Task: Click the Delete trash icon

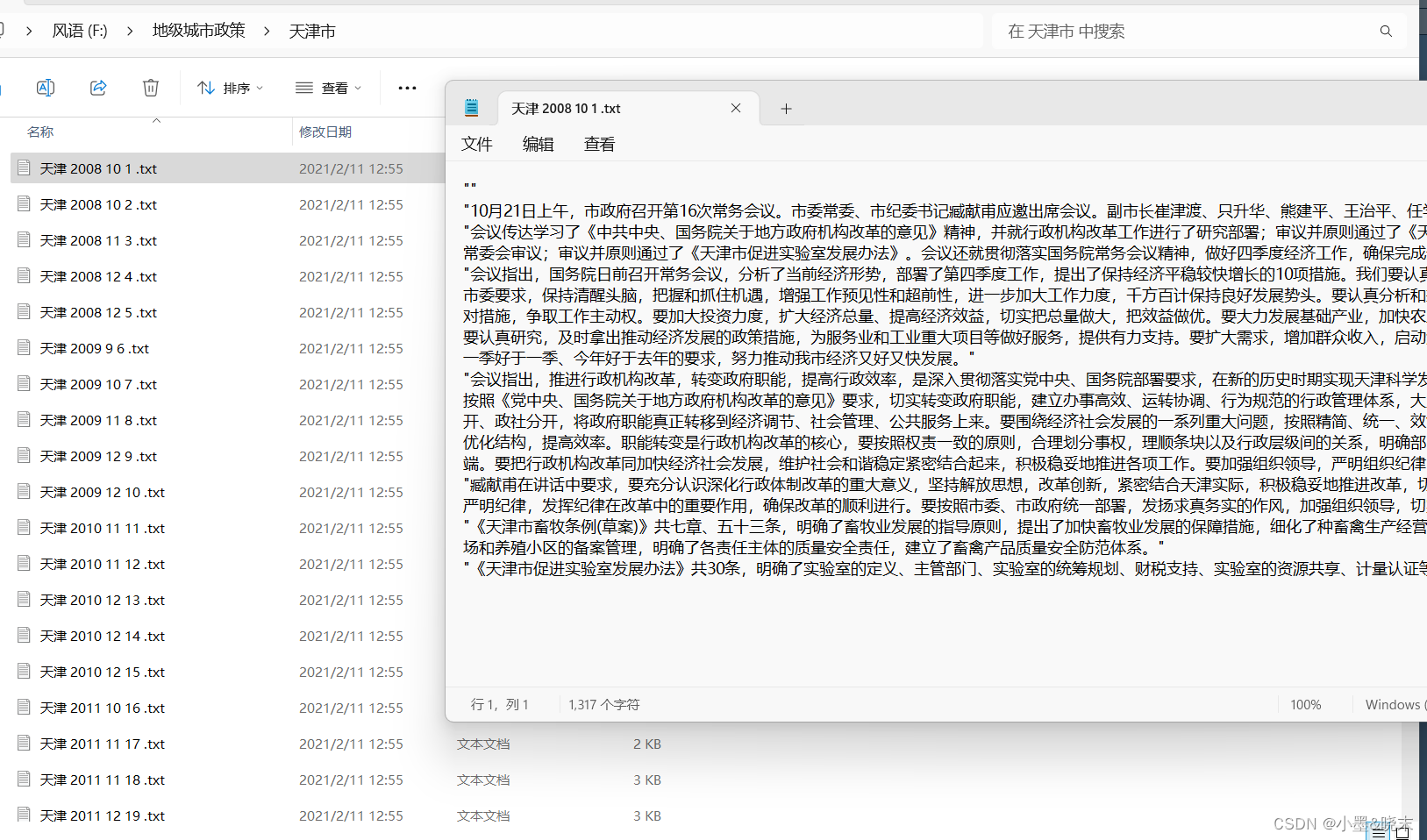Action: [x=151, y=88]
